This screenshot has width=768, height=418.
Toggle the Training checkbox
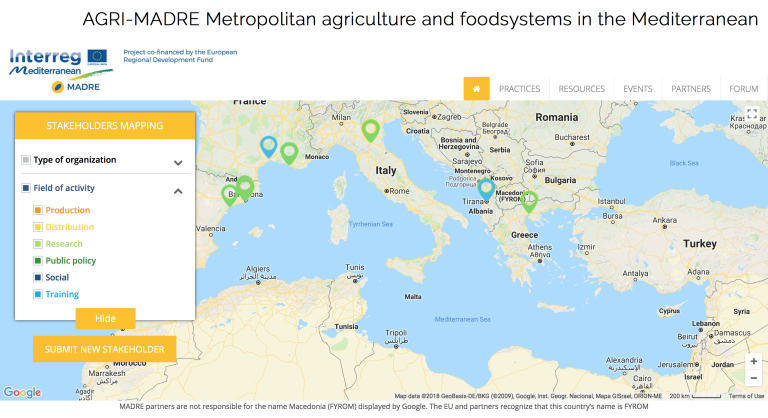(x=38, y=295)
